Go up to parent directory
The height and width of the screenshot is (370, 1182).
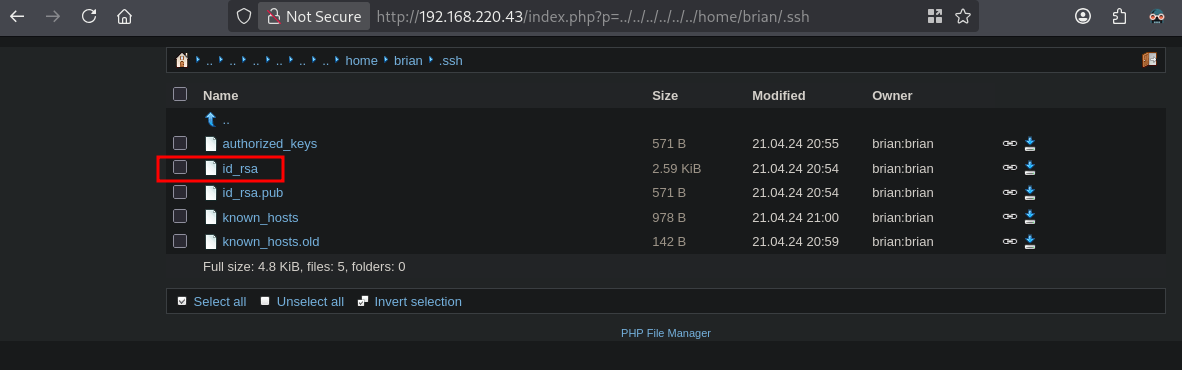pos(225,120)
